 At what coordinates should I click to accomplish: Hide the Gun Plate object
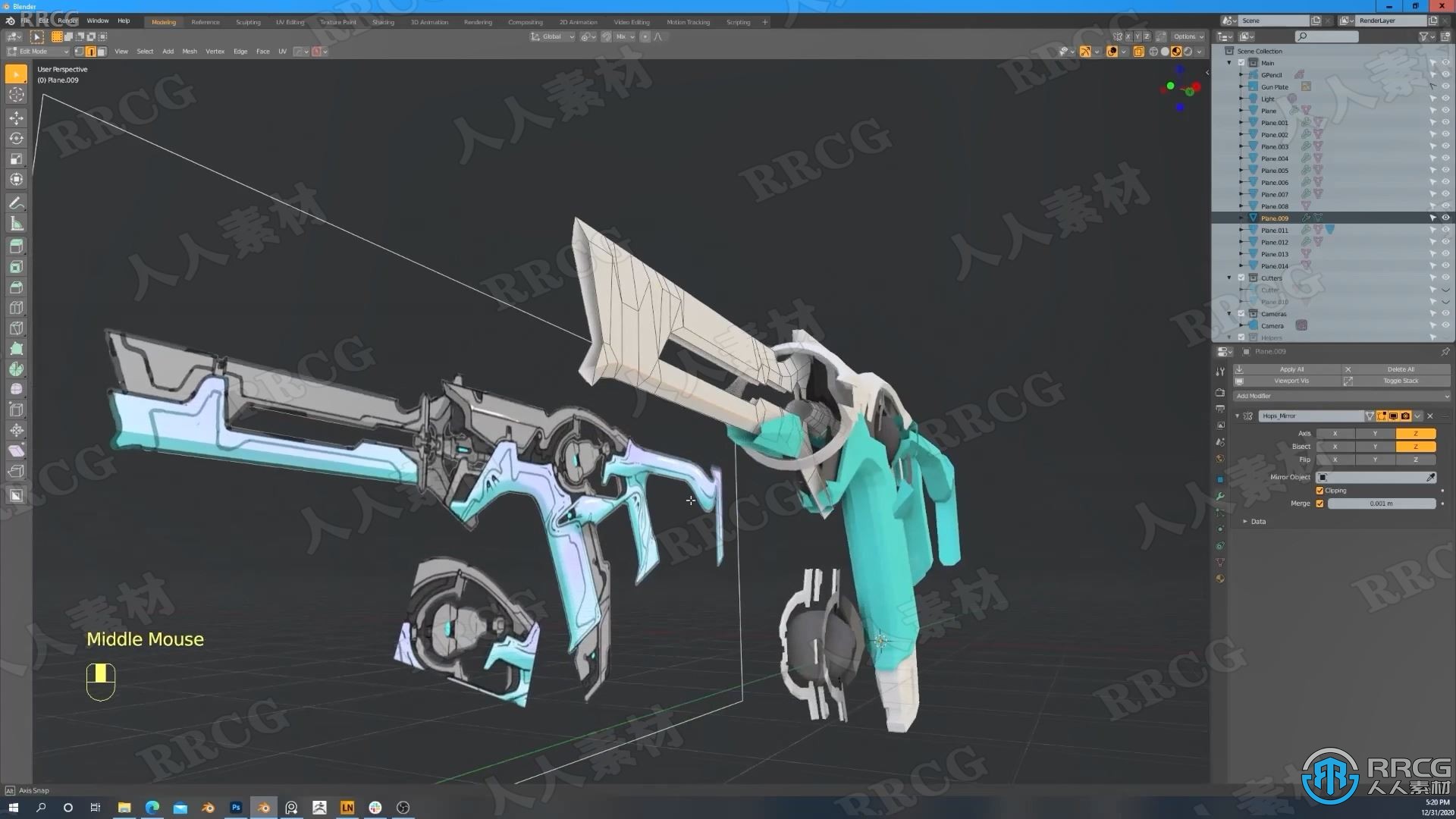1445,86
